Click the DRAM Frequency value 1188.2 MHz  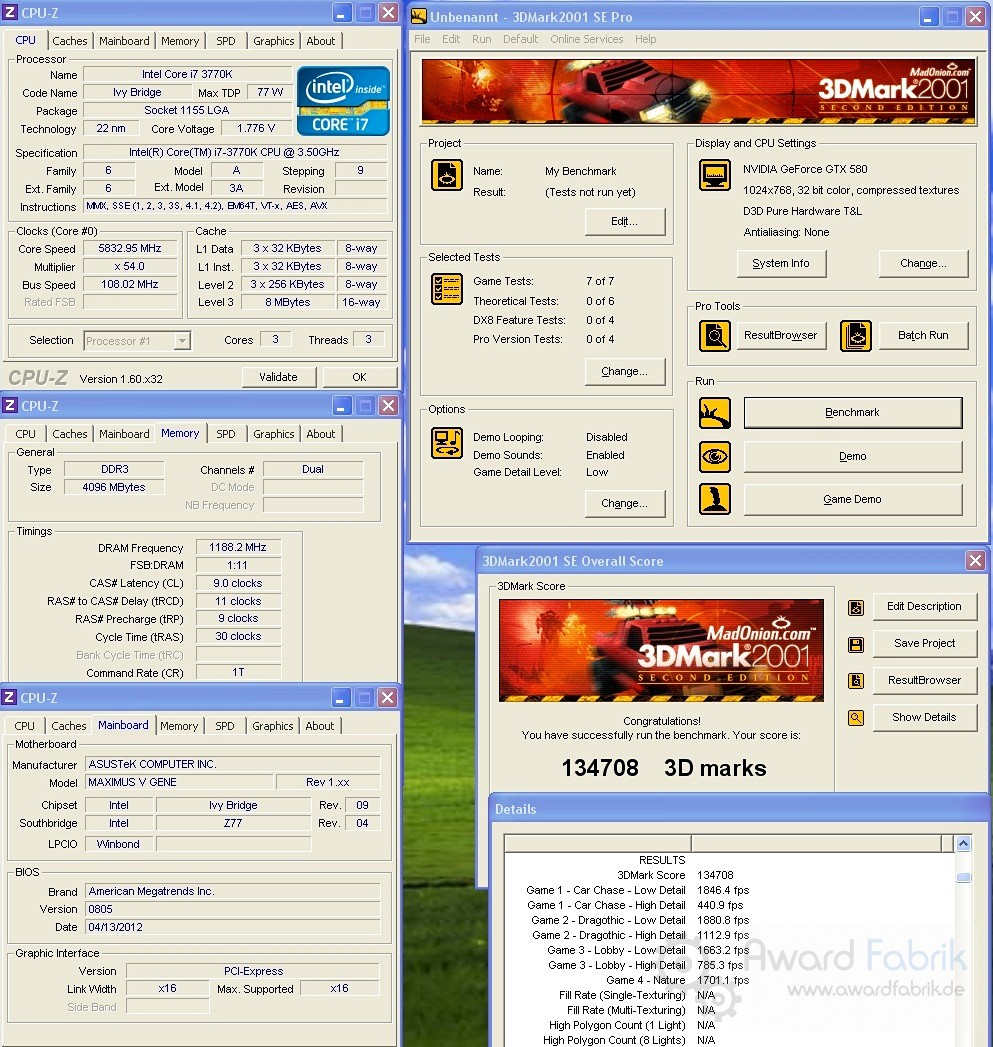[238, 548]
